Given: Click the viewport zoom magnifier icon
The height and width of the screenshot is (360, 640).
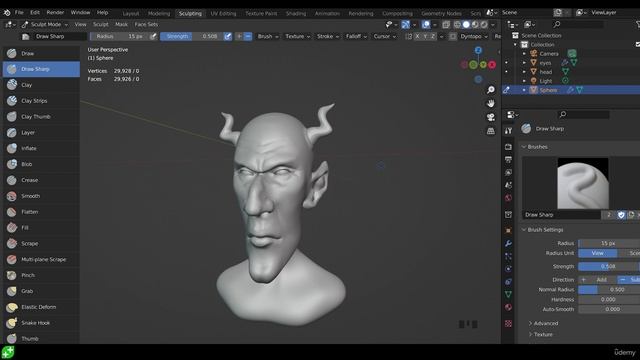Looking at the screenshot, I should tap(491, 89).
